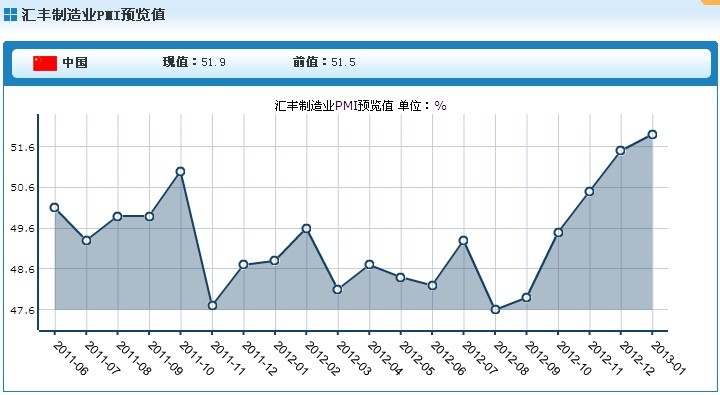This screenshot has height=395, width=720.
Task: Select the 2011-07 data point
Action: (86, 240)
